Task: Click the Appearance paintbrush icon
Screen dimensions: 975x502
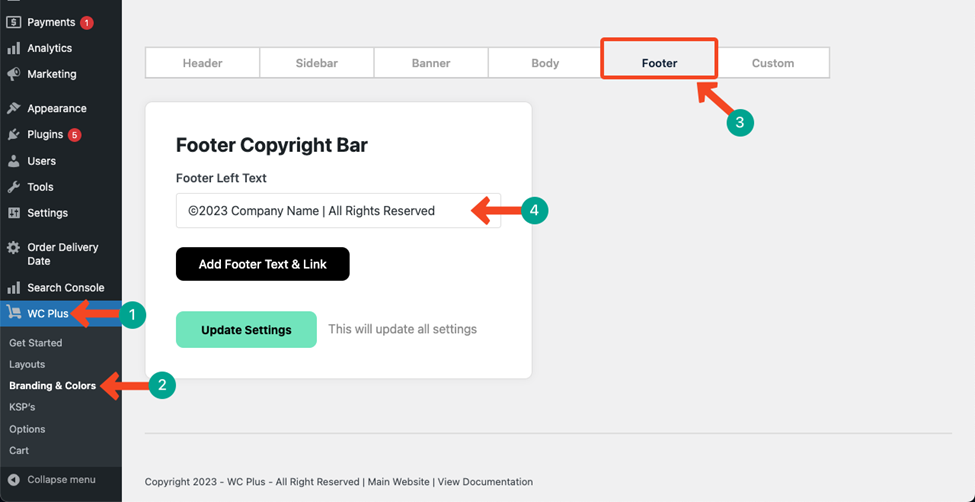Action: pyautogui.click(x=13, y=108)
